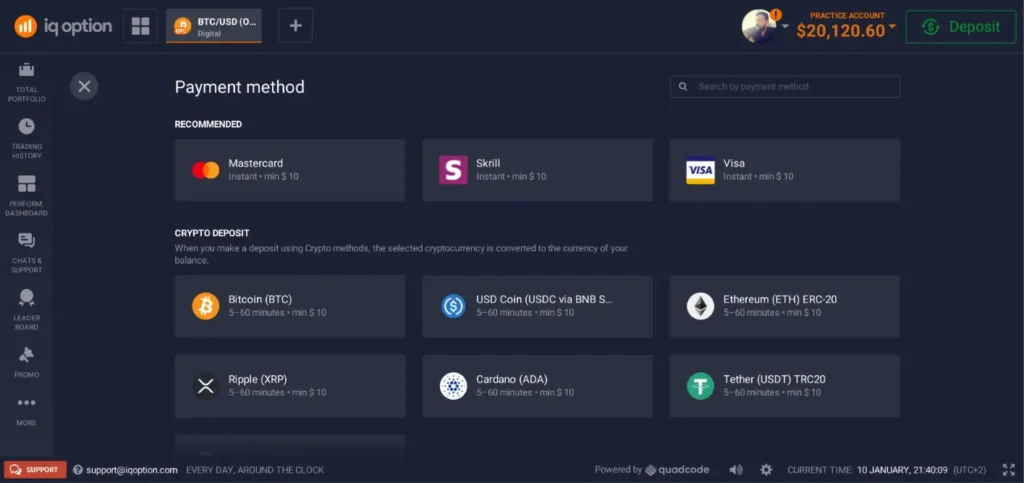1024x483 pixels.
Task: Click the Mastercard logo icon
Action: (206, 170)
